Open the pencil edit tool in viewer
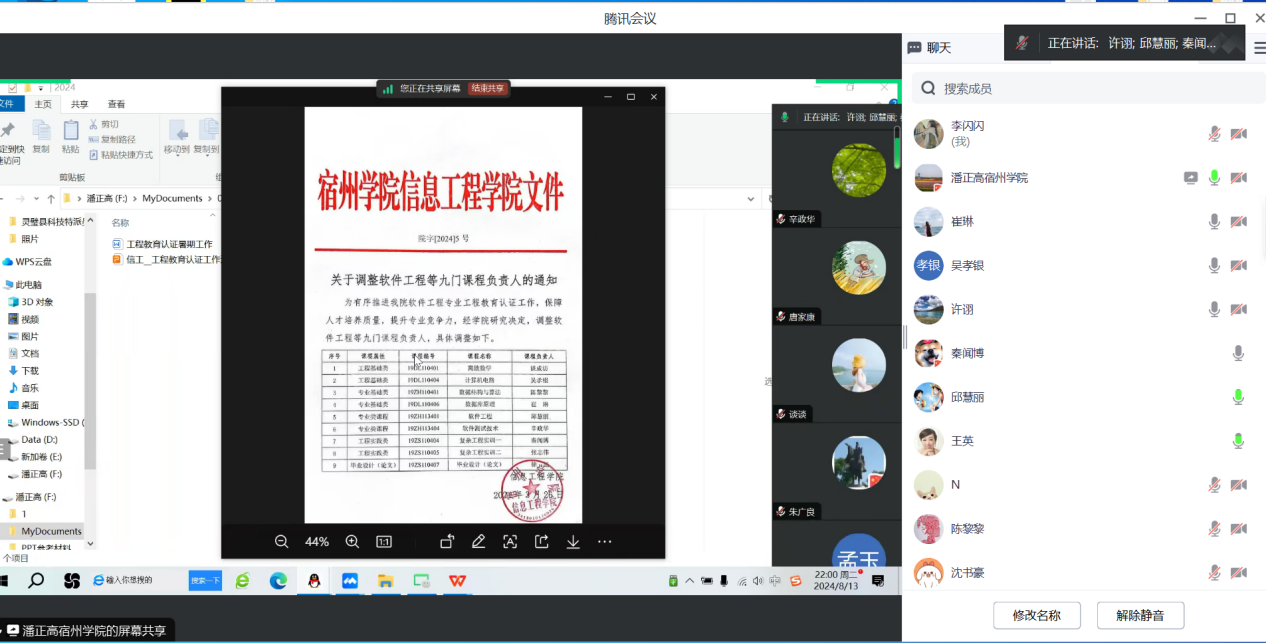The width and height of the screenshot is (1266, 643). click(x=478, y=541)
